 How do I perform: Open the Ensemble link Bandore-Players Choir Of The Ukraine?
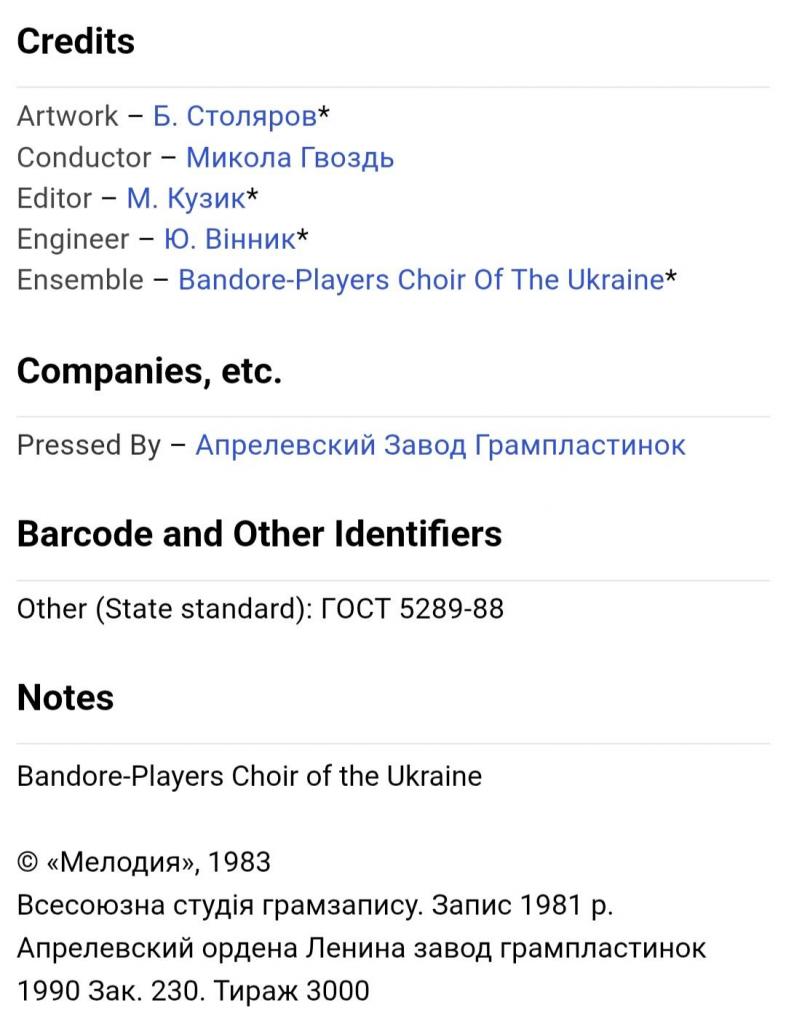click(420, 280)
